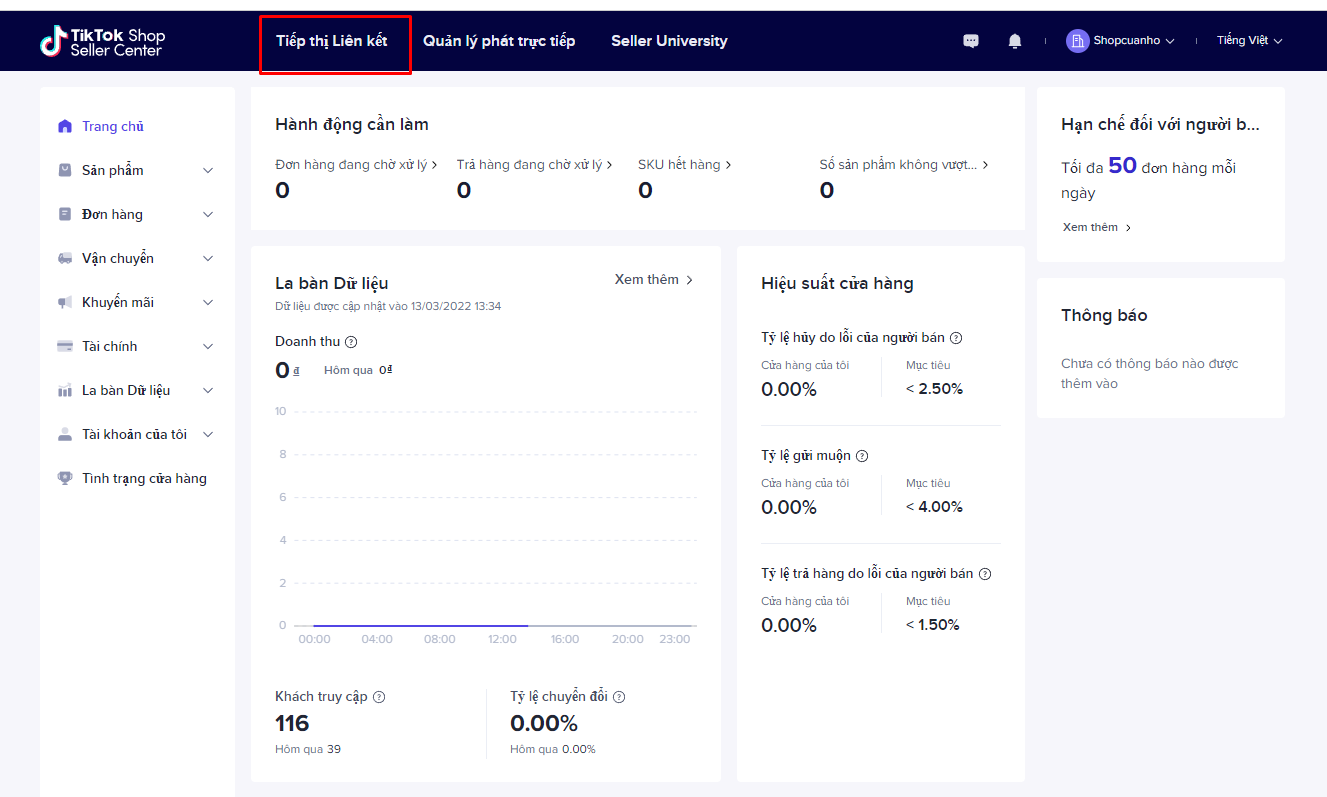The image size is (1327, 797).
Task: Expand the Đơn hàng menu chevron
Action: tap(208, 215)
